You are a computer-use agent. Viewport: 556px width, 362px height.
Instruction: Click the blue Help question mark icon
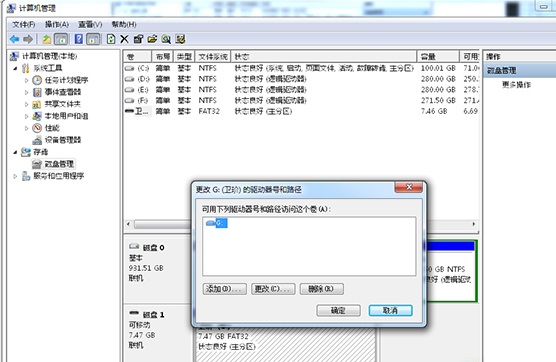[x=79, y=39]
